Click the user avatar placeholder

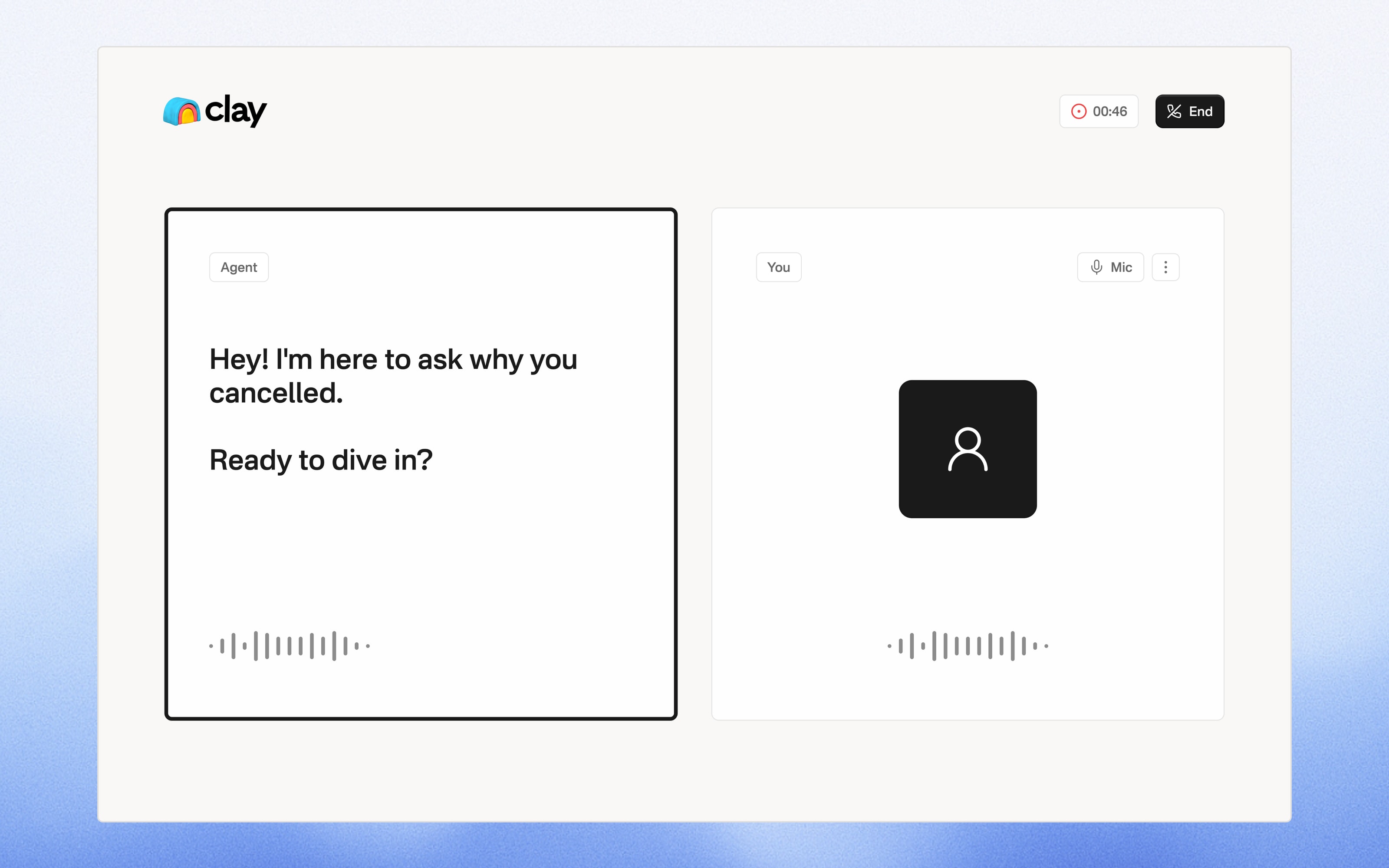coord(968,449)
